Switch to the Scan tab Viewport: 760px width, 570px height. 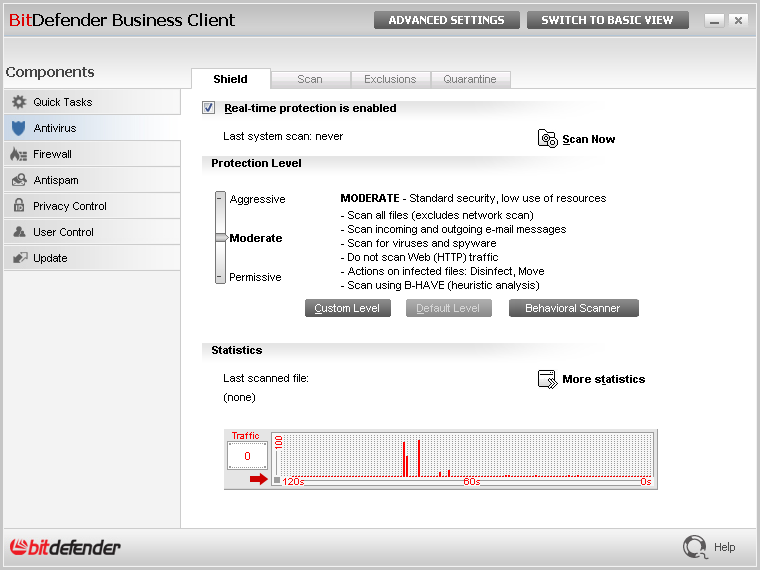click(310, 79)
